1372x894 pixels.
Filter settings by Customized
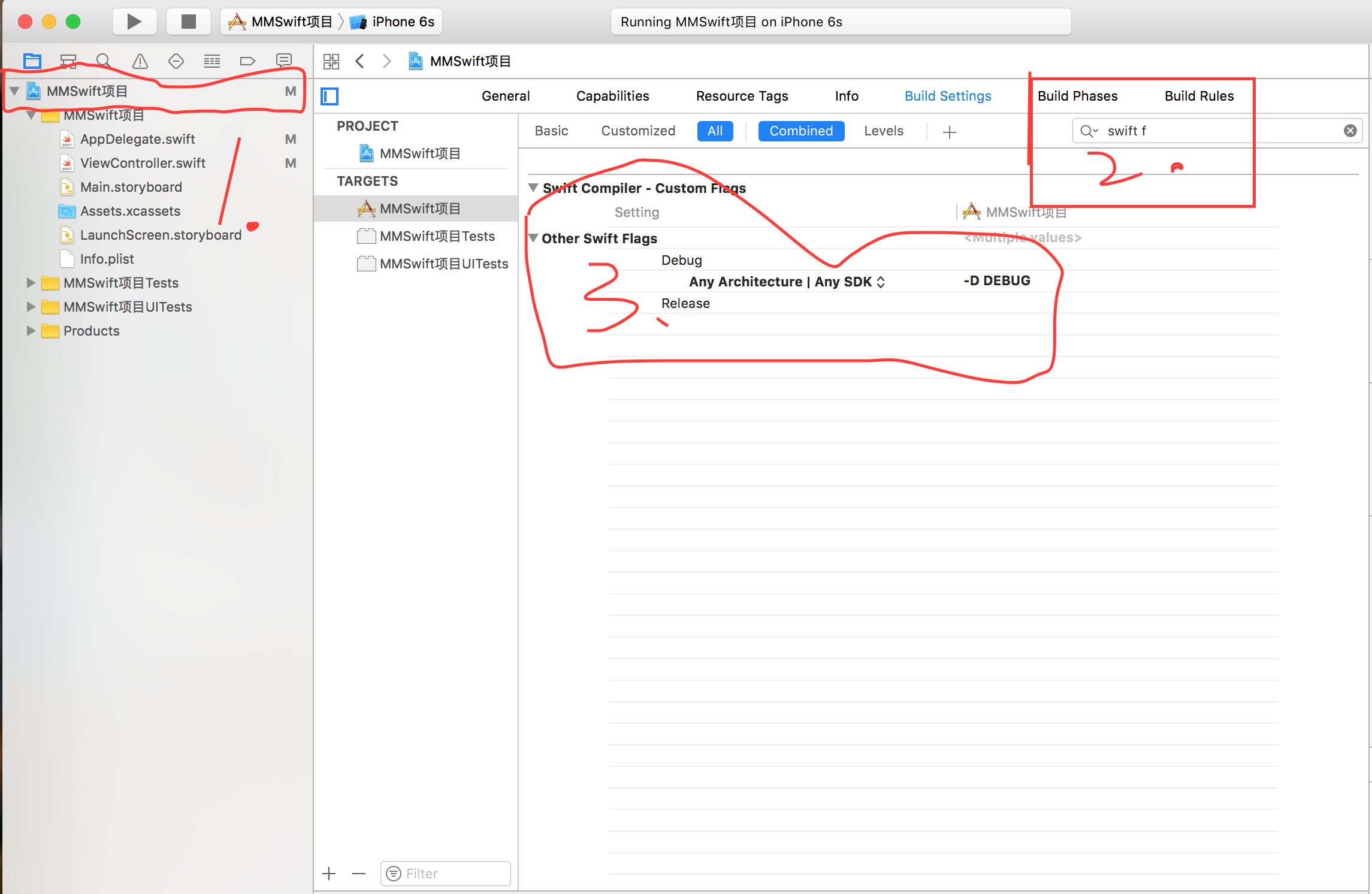point(638,131)
